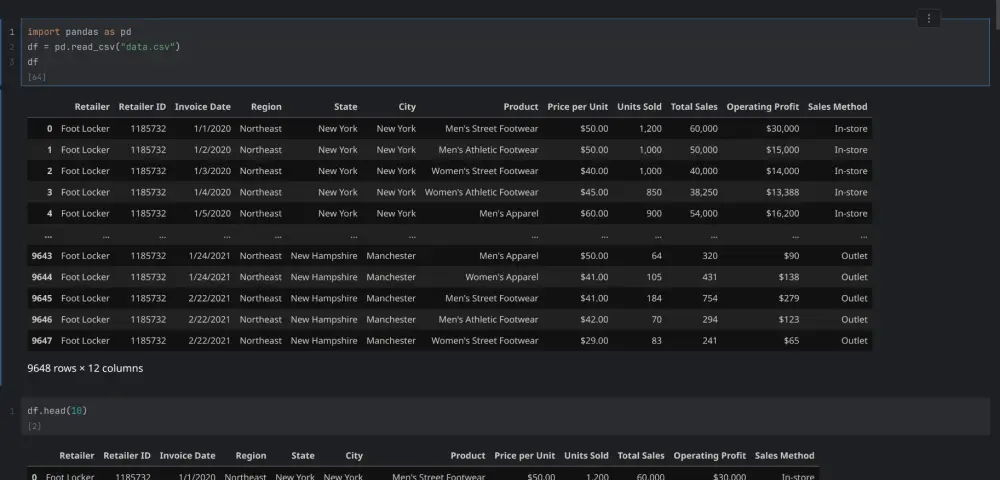
Task: Click the State column header in first table
Action: (346, 107)
